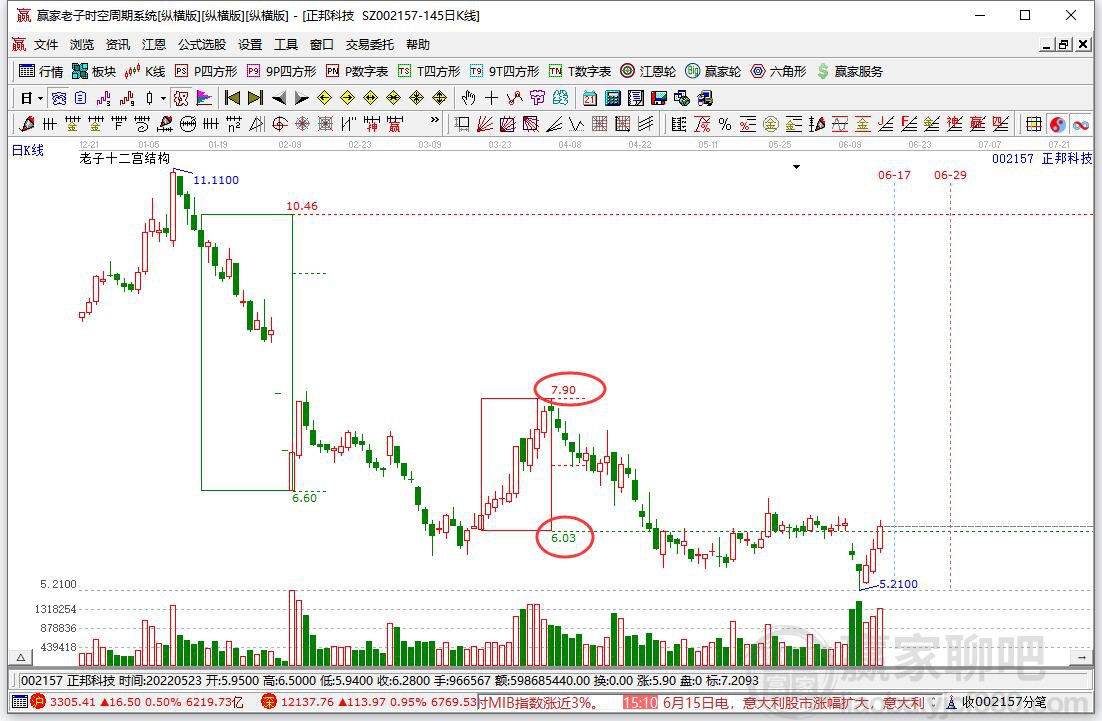
Task: Open the 日 period dropdown arrow
Action: (x=40, y=98)
